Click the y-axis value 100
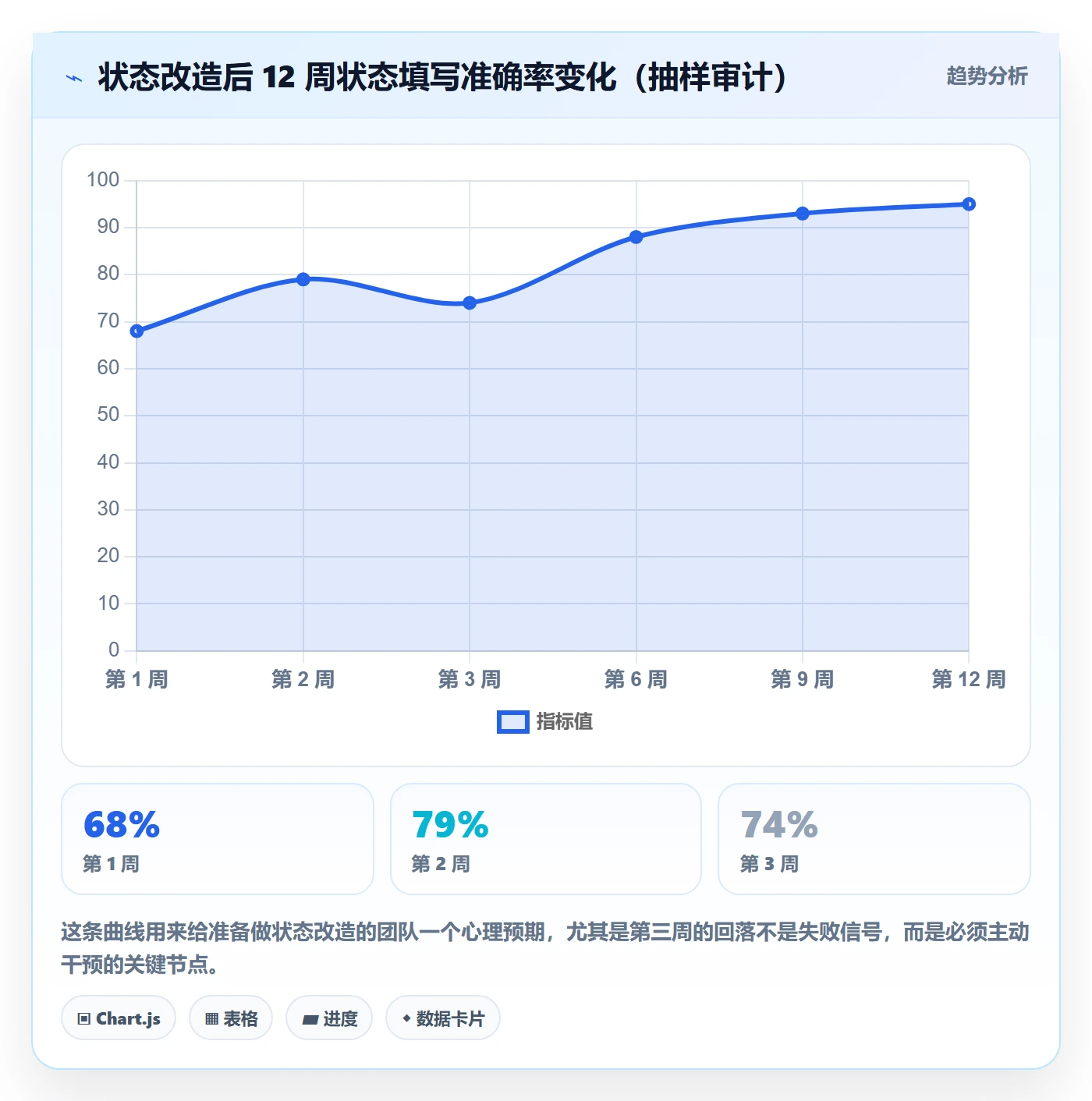The width and height of the screenshot is (1092, 1101). (103, 180)
